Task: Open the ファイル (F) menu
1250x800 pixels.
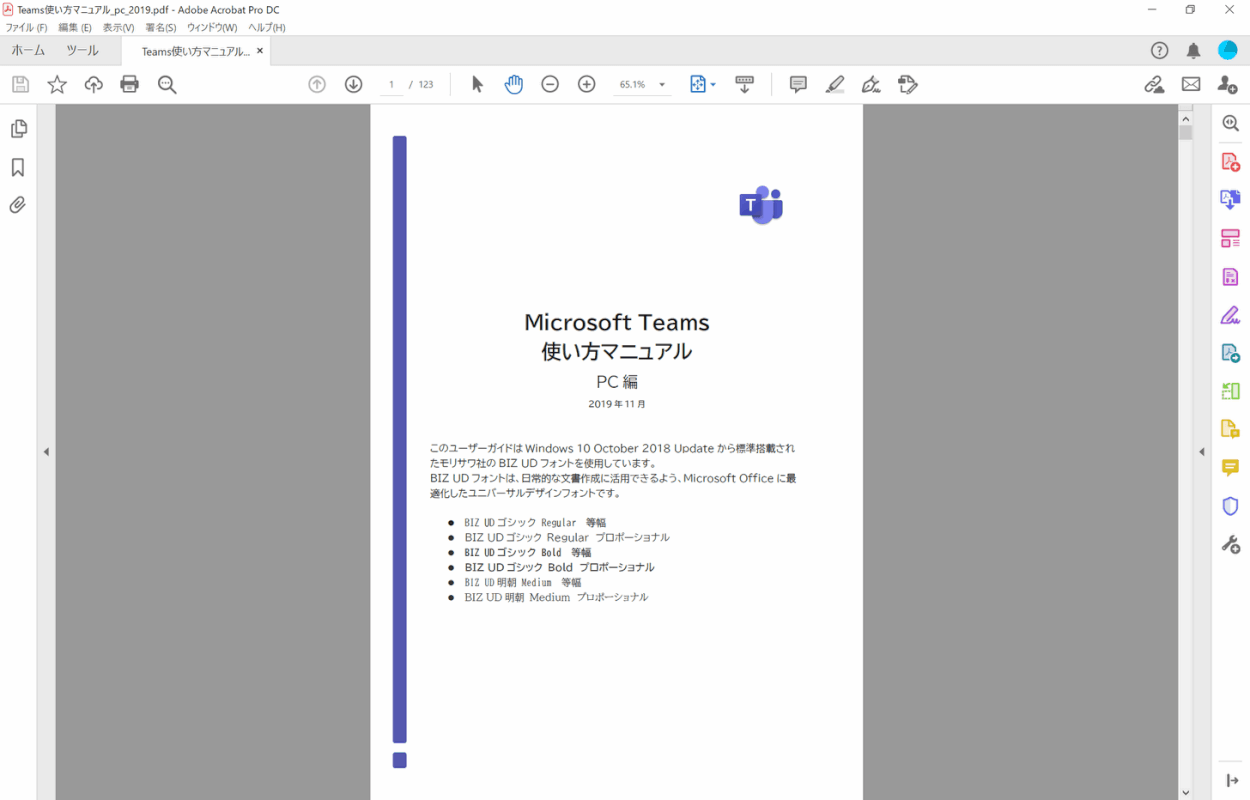Action: click(27, 28)
